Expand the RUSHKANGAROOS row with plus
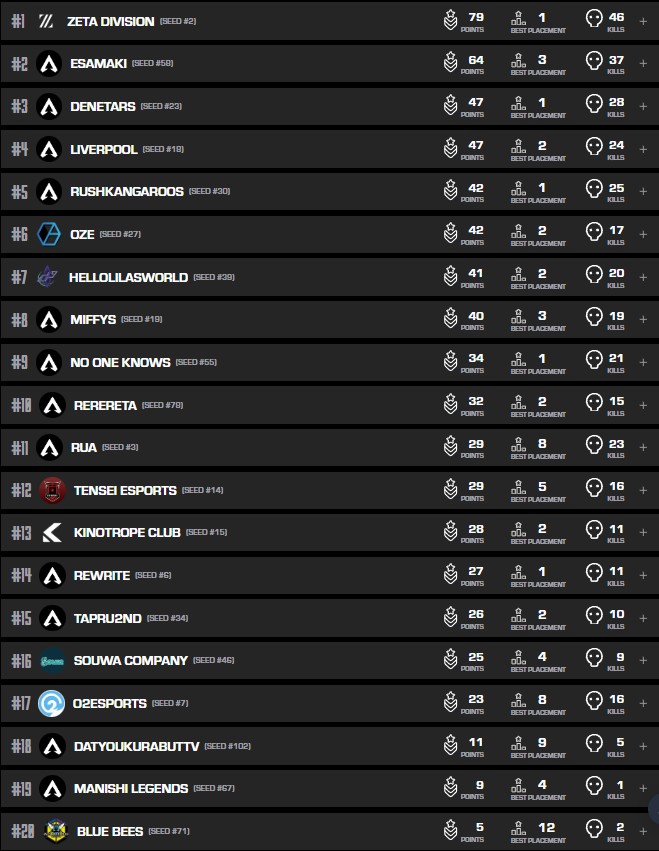The width and height of the screenshot is (659, 851). (x=643, y=191)
